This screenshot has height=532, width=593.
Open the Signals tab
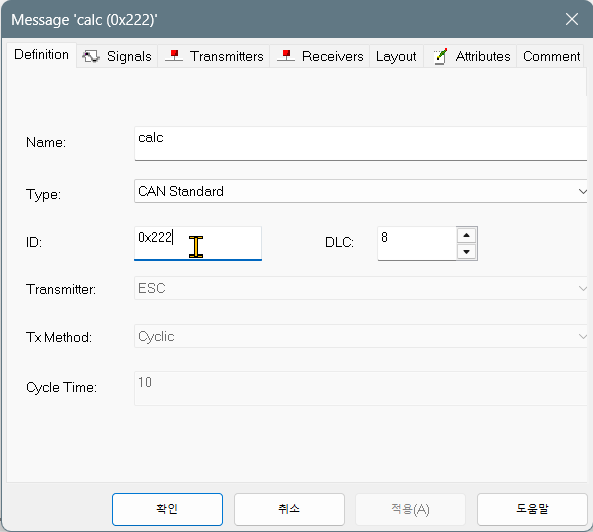tap(117, 56)
